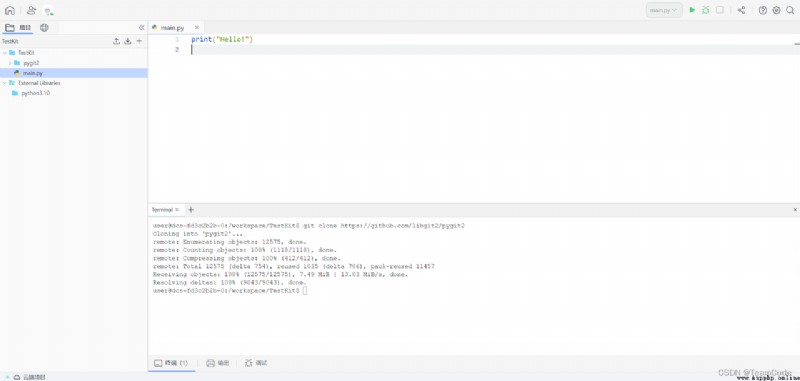
Task: Open the invite collaborator icon
Action: pyautogui.click(x=32, y=10)
